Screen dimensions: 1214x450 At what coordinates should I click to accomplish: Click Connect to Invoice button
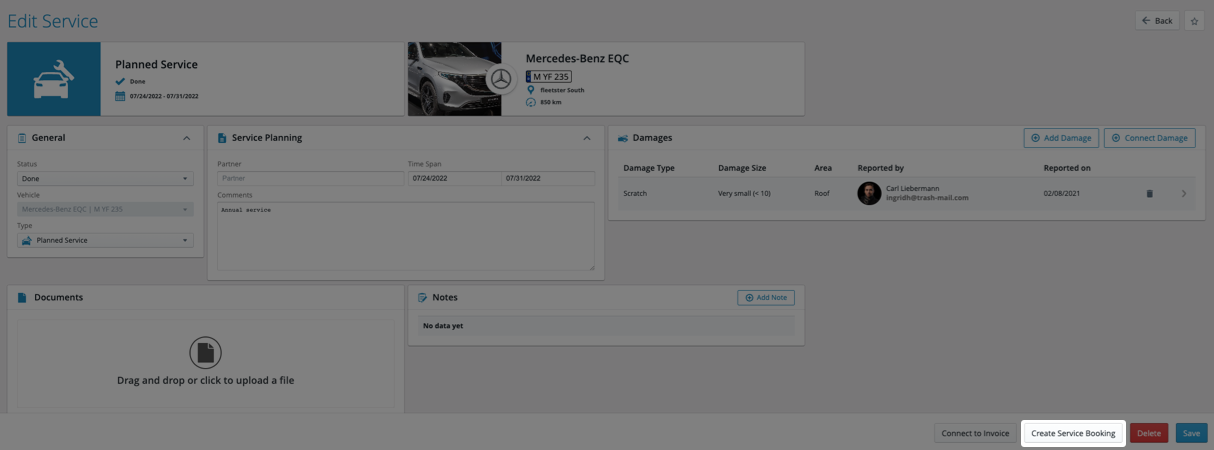click(x=975, y=433)
